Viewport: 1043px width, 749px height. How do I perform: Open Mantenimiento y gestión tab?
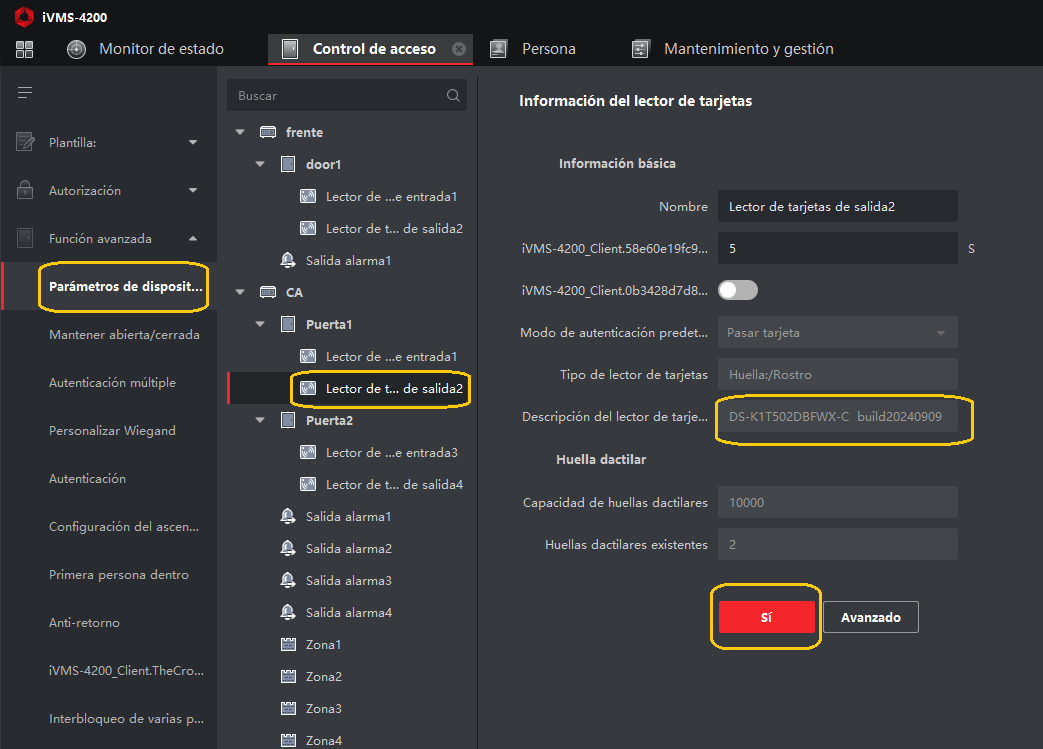(x=748, y=49)
